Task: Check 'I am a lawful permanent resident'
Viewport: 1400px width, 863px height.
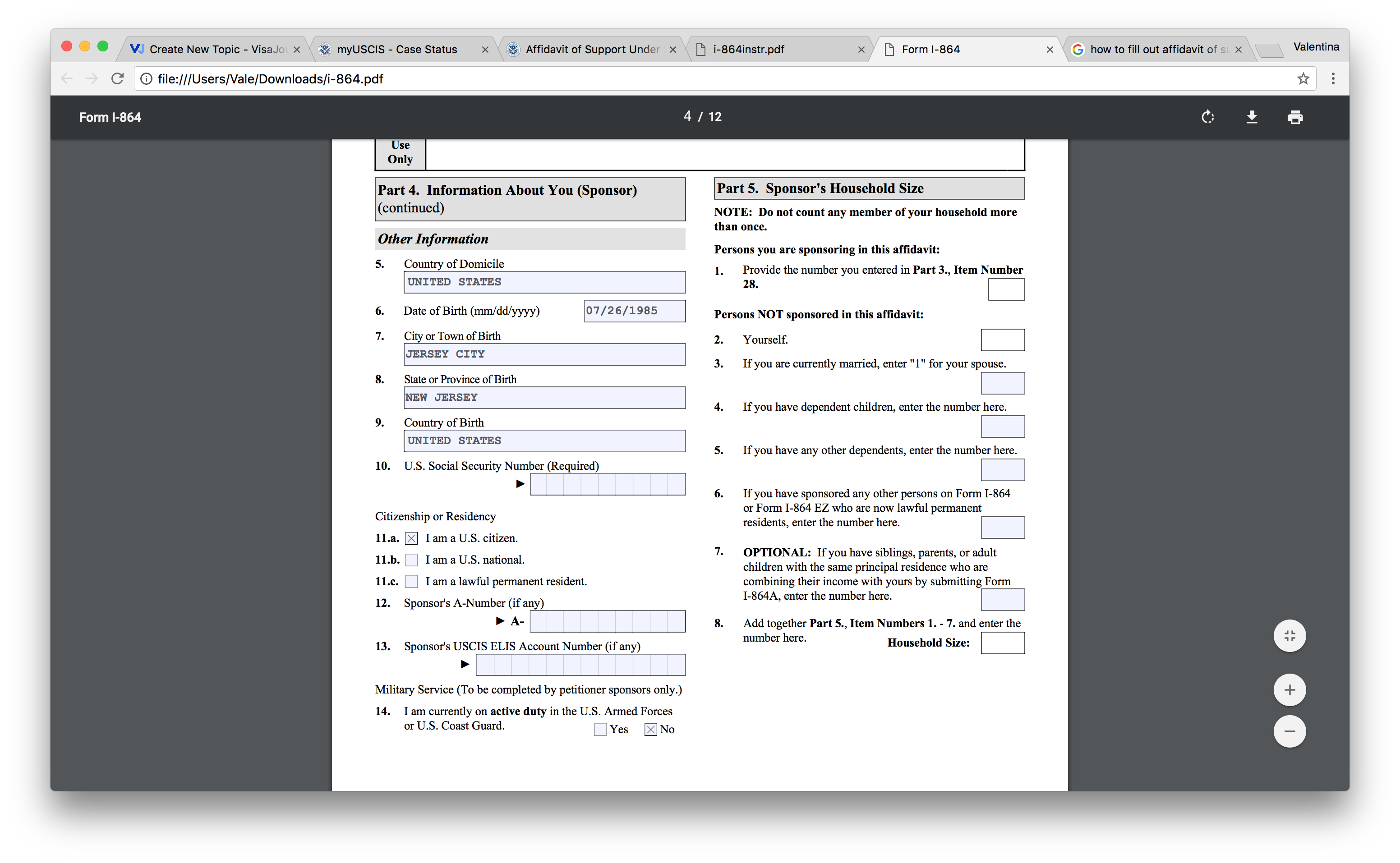Action: (411, 582)
